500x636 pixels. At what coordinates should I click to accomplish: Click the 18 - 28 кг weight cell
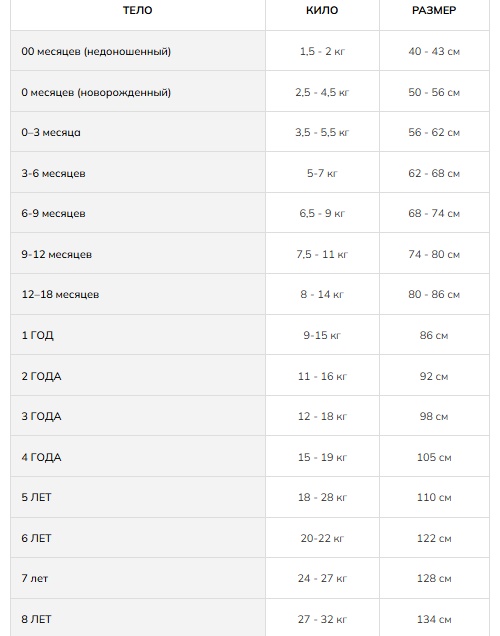pos(322,497)
